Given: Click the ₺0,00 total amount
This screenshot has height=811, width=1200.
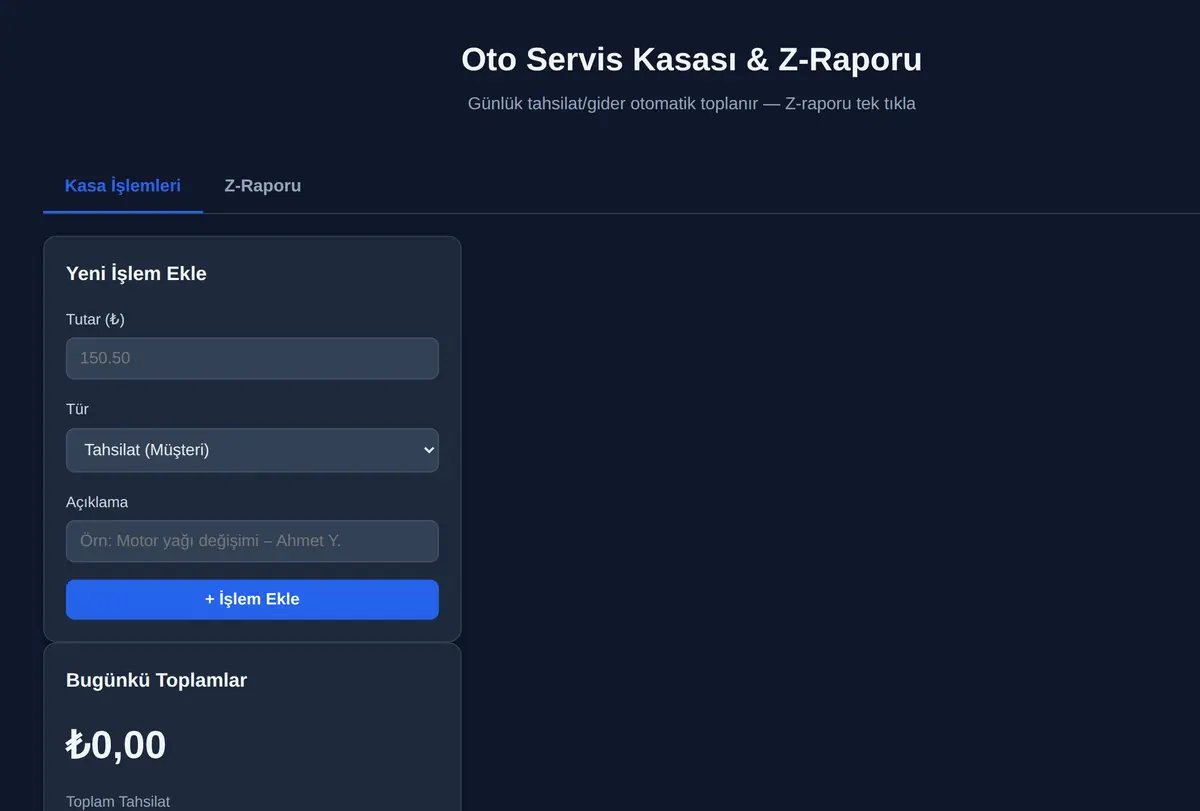Looking at the screenshot, I should 116,745.
